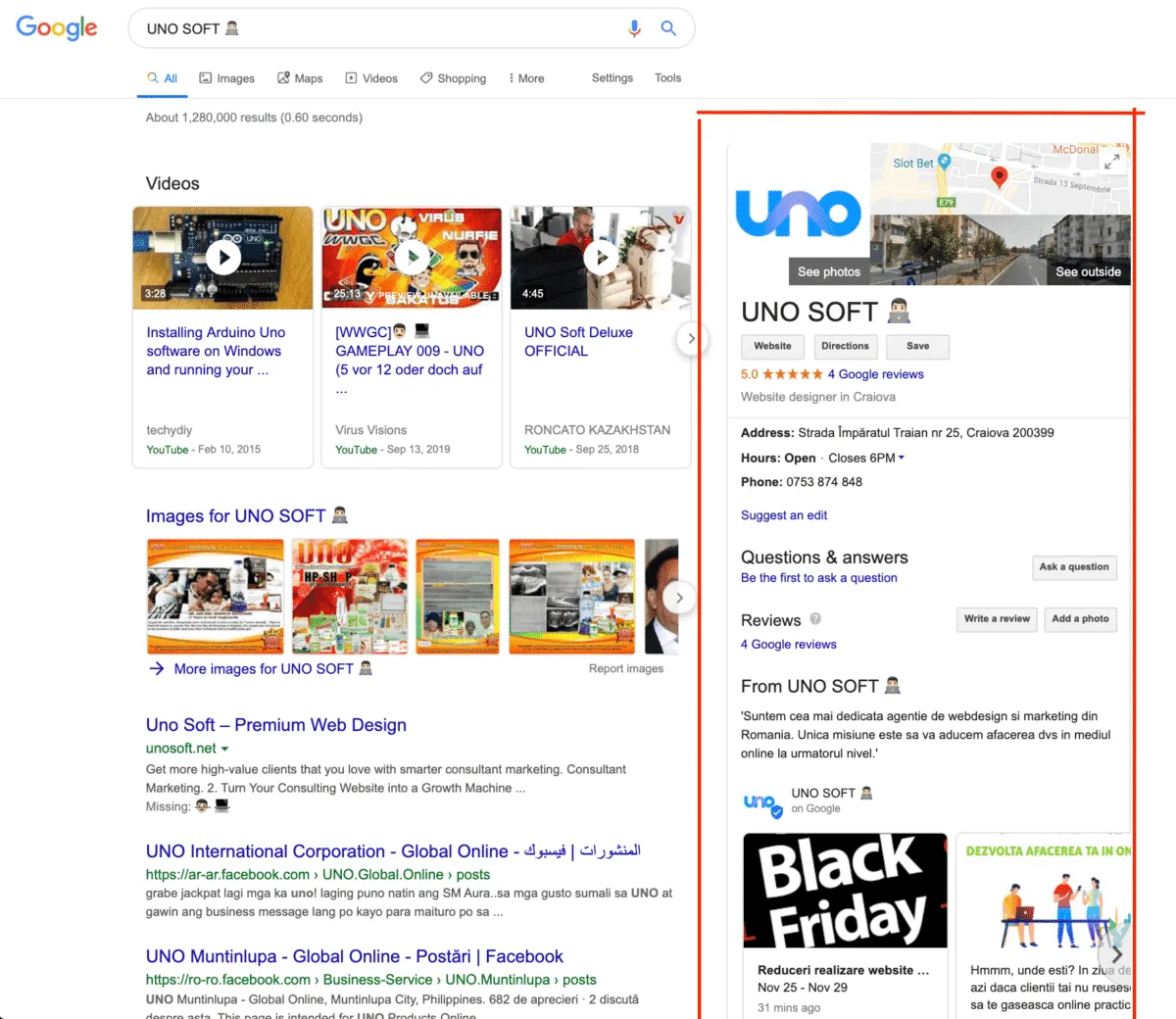Open UNO International Corporation Facebook result
Viewport: 1176px width, 1019px height.
click(x=393, y=851)
